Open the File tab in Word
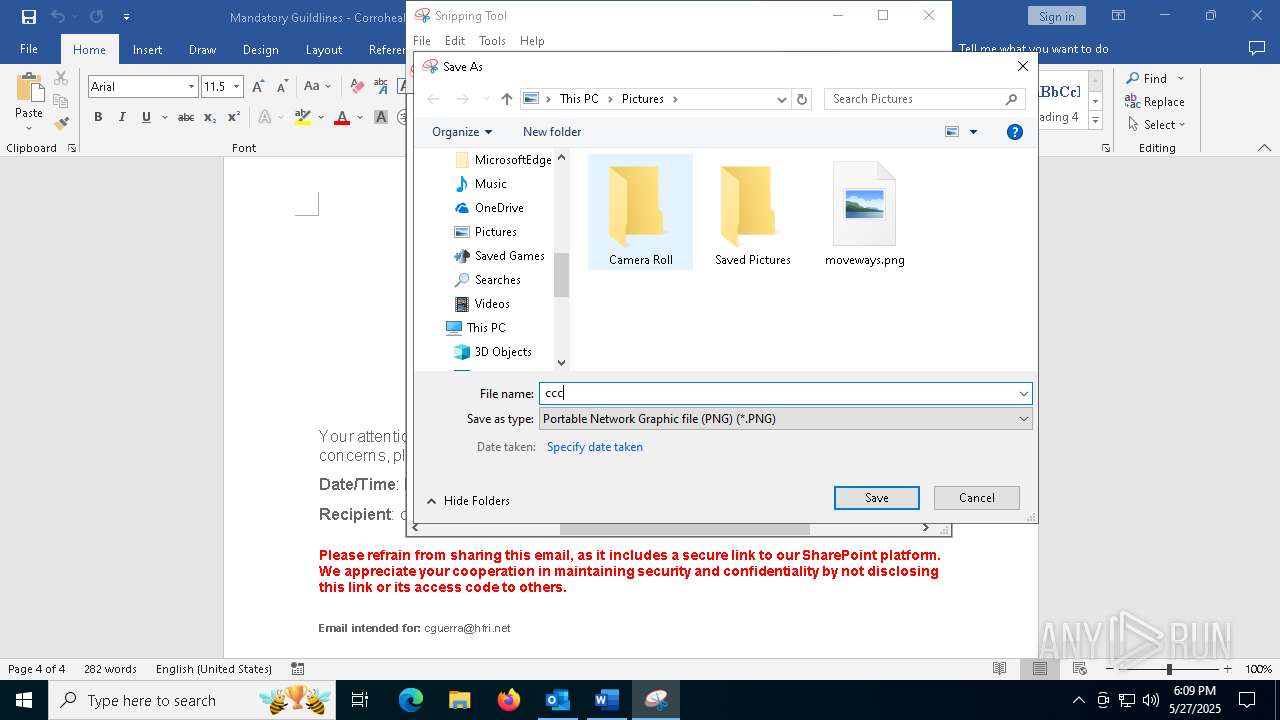Image resolution: width=1280 pixels, height=720 pixels. click(29, 49)
